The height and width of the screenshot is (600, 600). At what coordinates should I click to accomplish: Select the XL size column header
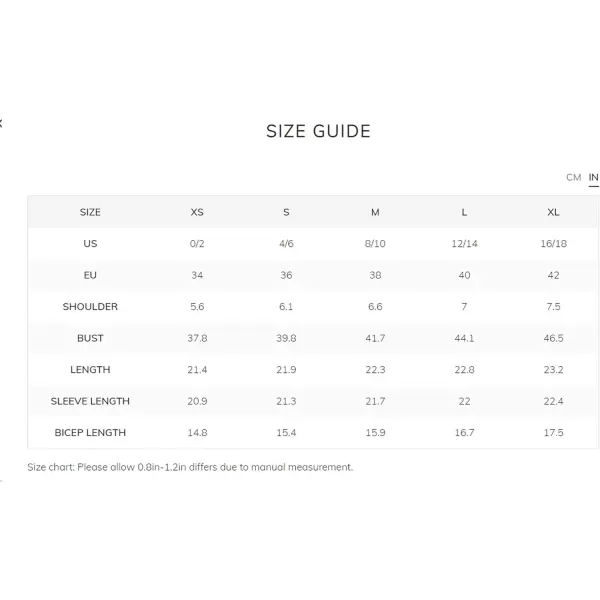[553, 212]
